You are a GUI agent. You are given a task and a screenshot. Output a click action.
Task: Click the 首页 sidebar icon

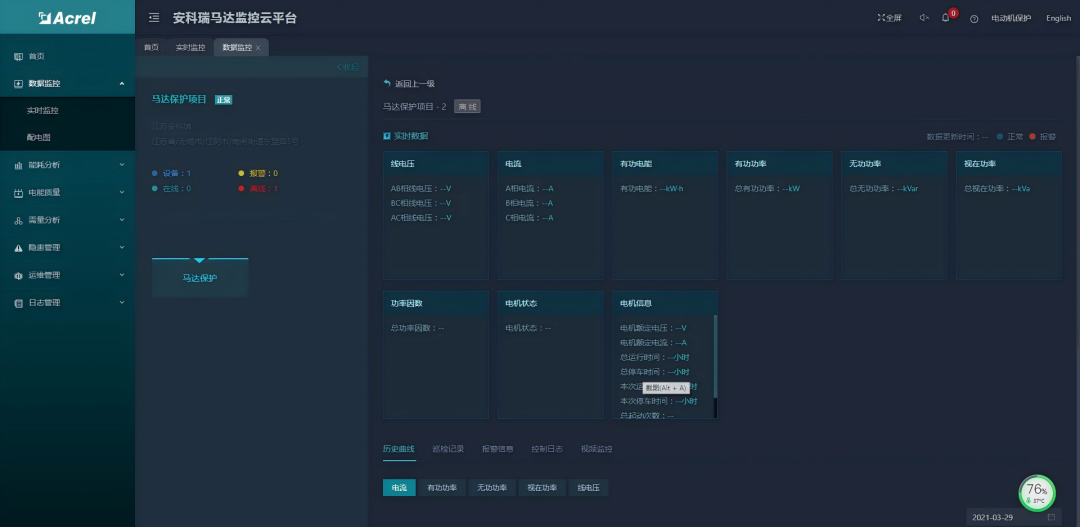click(x=19, y=56)
